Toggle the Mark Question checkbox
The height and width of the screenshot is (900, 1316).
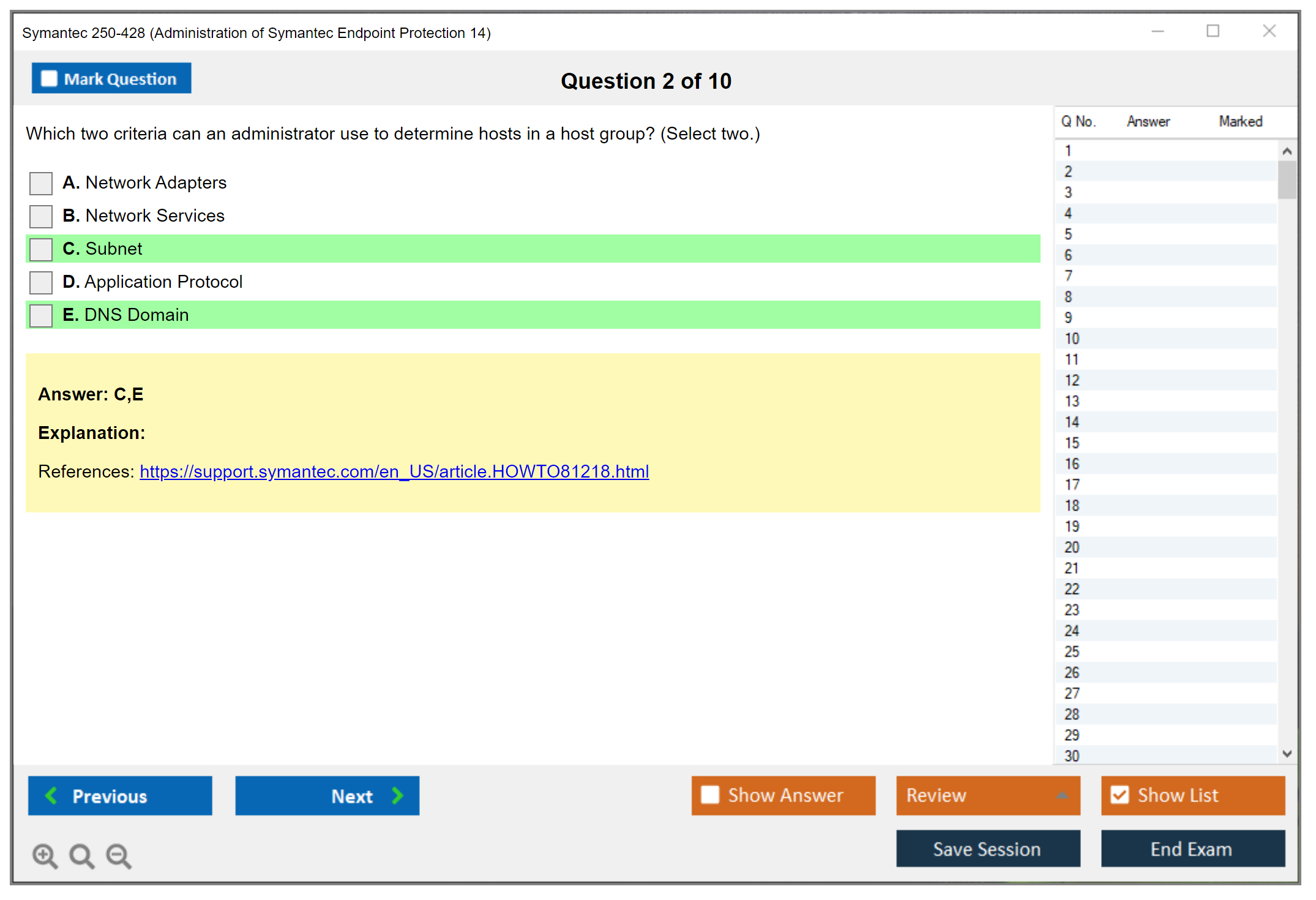[49, 79]
